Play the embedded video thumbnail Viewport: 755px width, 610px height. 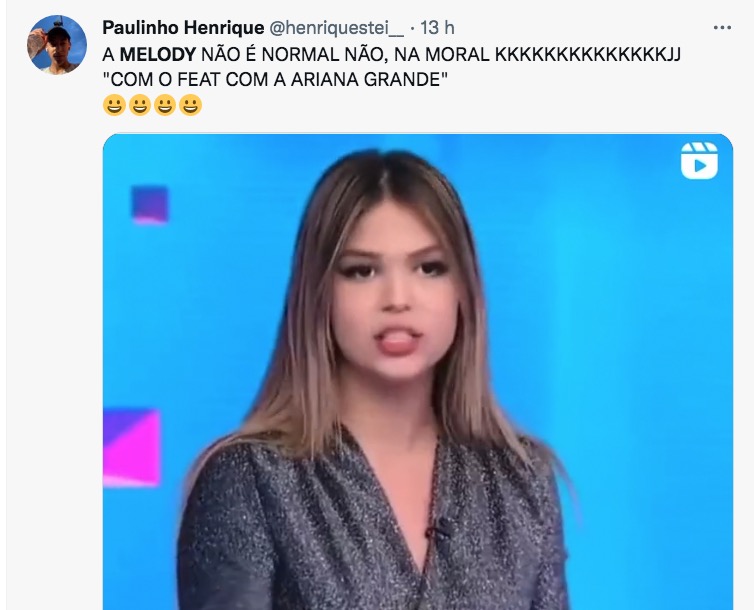(417, 372)
